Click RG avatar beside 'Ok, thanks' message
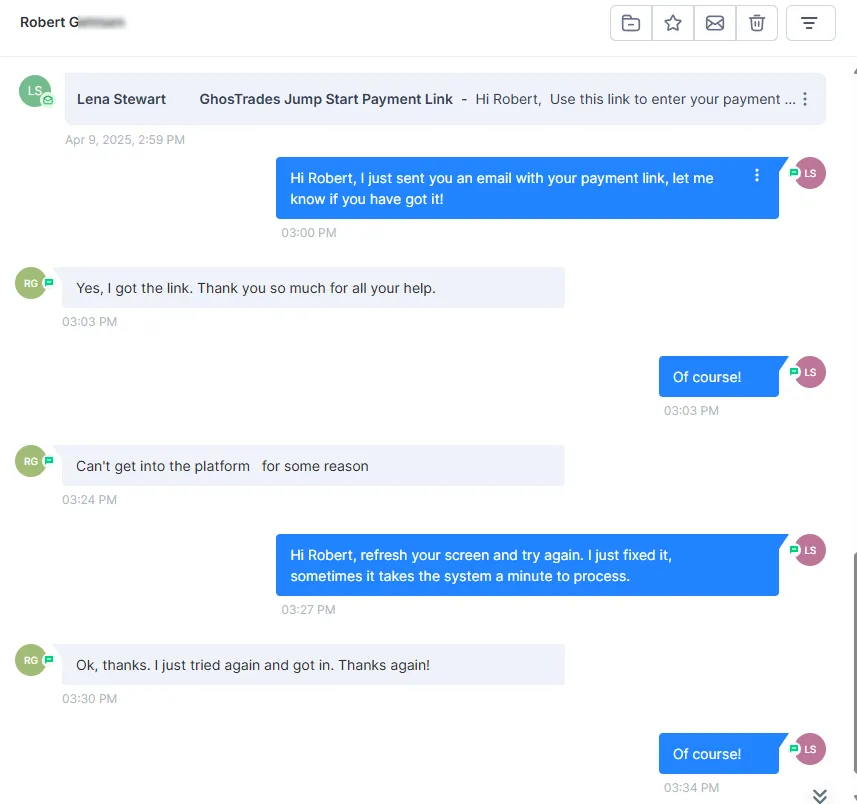 (x=31, y=660)
